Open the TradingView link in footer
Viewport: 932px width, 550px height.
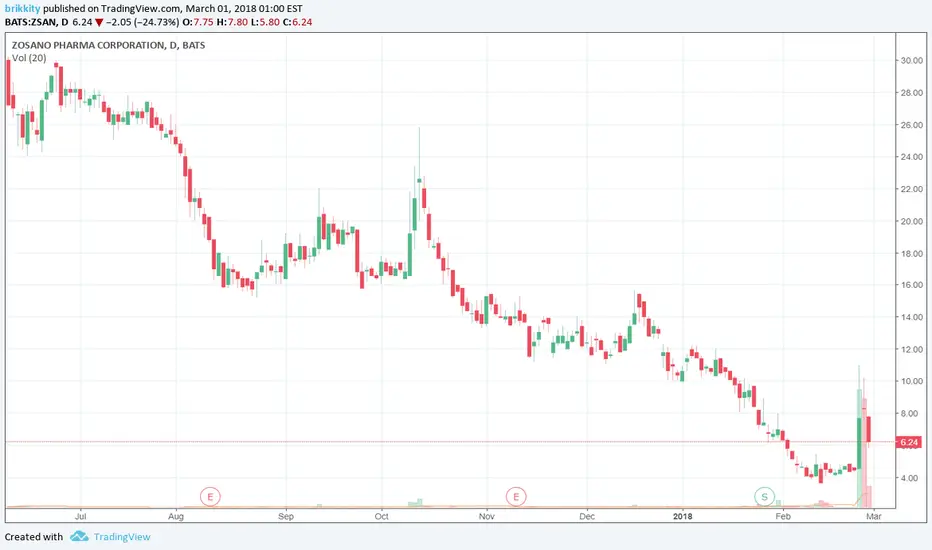[x=122, y=536]
